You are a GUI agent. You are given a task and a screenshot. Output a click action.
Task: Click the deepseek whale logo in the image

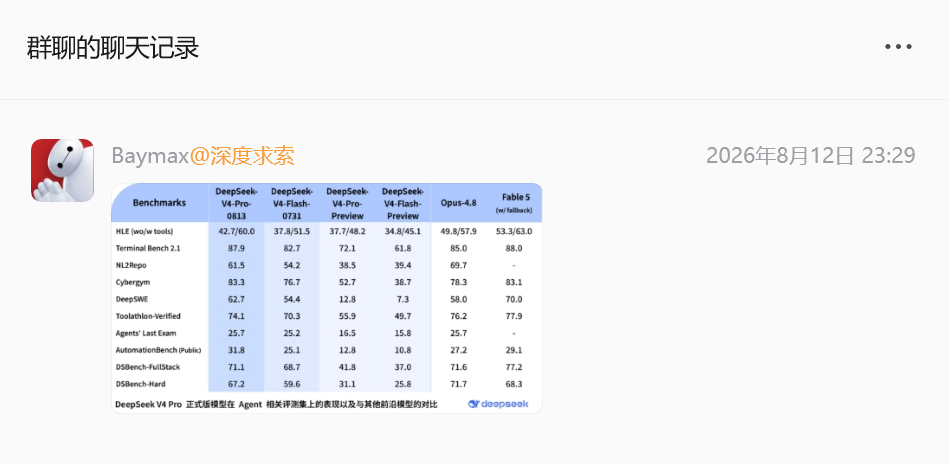click(x=498, y=404)
